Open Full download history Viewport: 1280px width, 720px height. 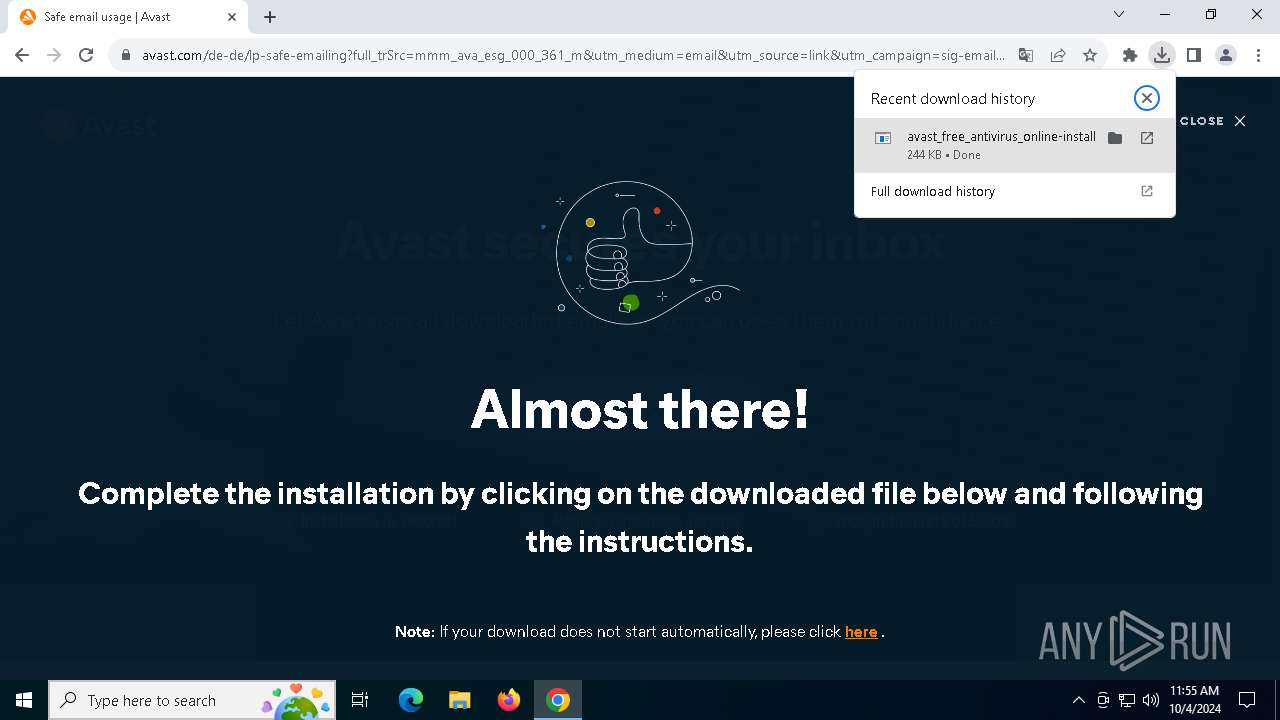pos(1014,191)
